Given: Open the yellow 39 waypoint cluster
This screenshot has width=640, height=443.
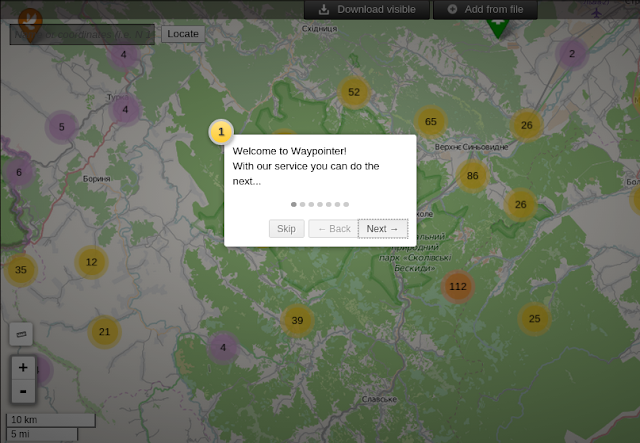Looking at the screenshot, I should click(297, 321).
